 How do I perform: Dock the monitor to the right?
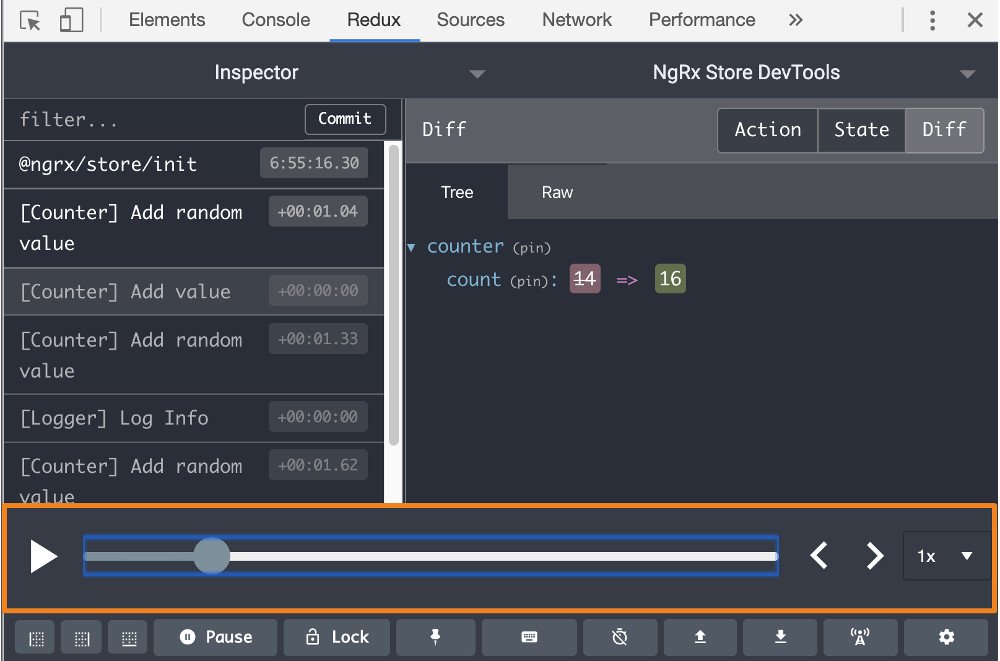tap(82, 637)
